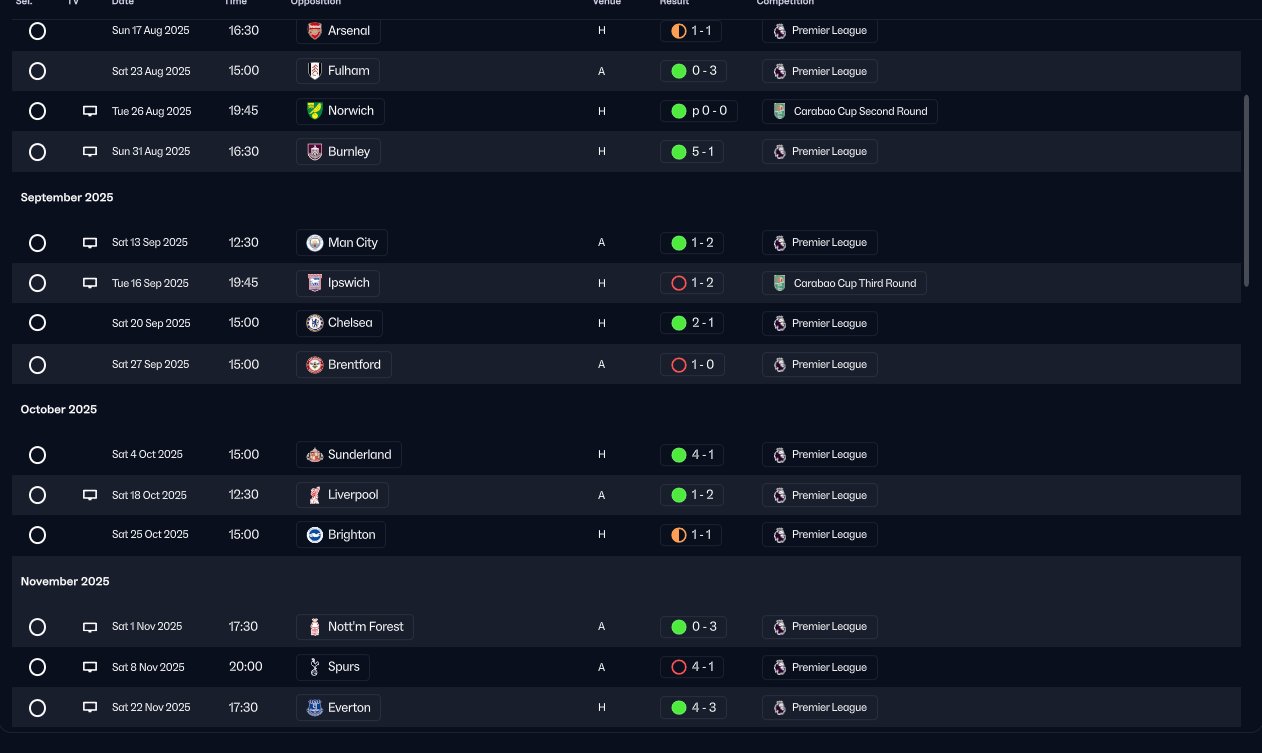This screenshot has width=1262, height=753.
Task: Click the Man City club badge
Action: tap(315, 243)
